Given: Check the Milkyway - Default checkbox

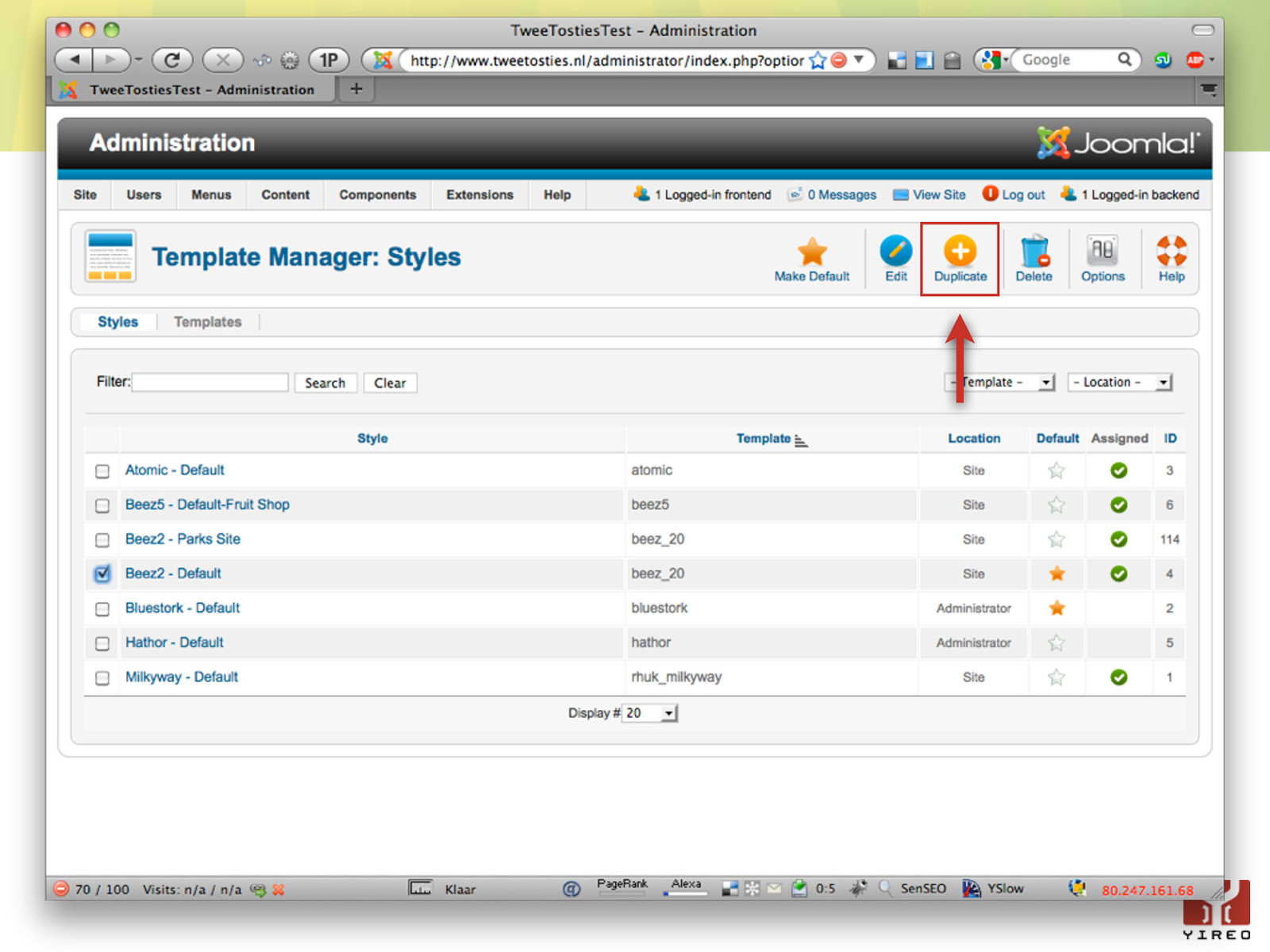Looking at the screenshot, I should tap(102, 678).
